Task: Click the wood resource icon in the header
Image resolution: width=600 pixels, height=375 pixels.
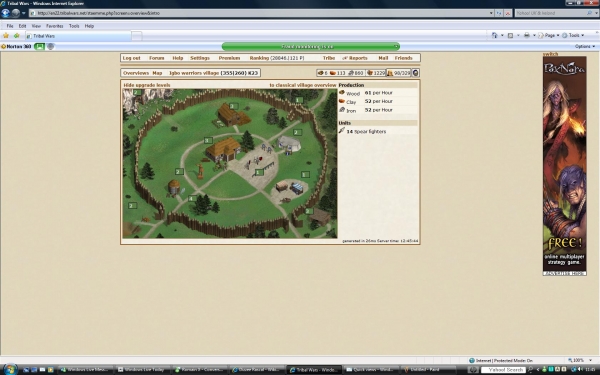Action: (x=320, y=73)
